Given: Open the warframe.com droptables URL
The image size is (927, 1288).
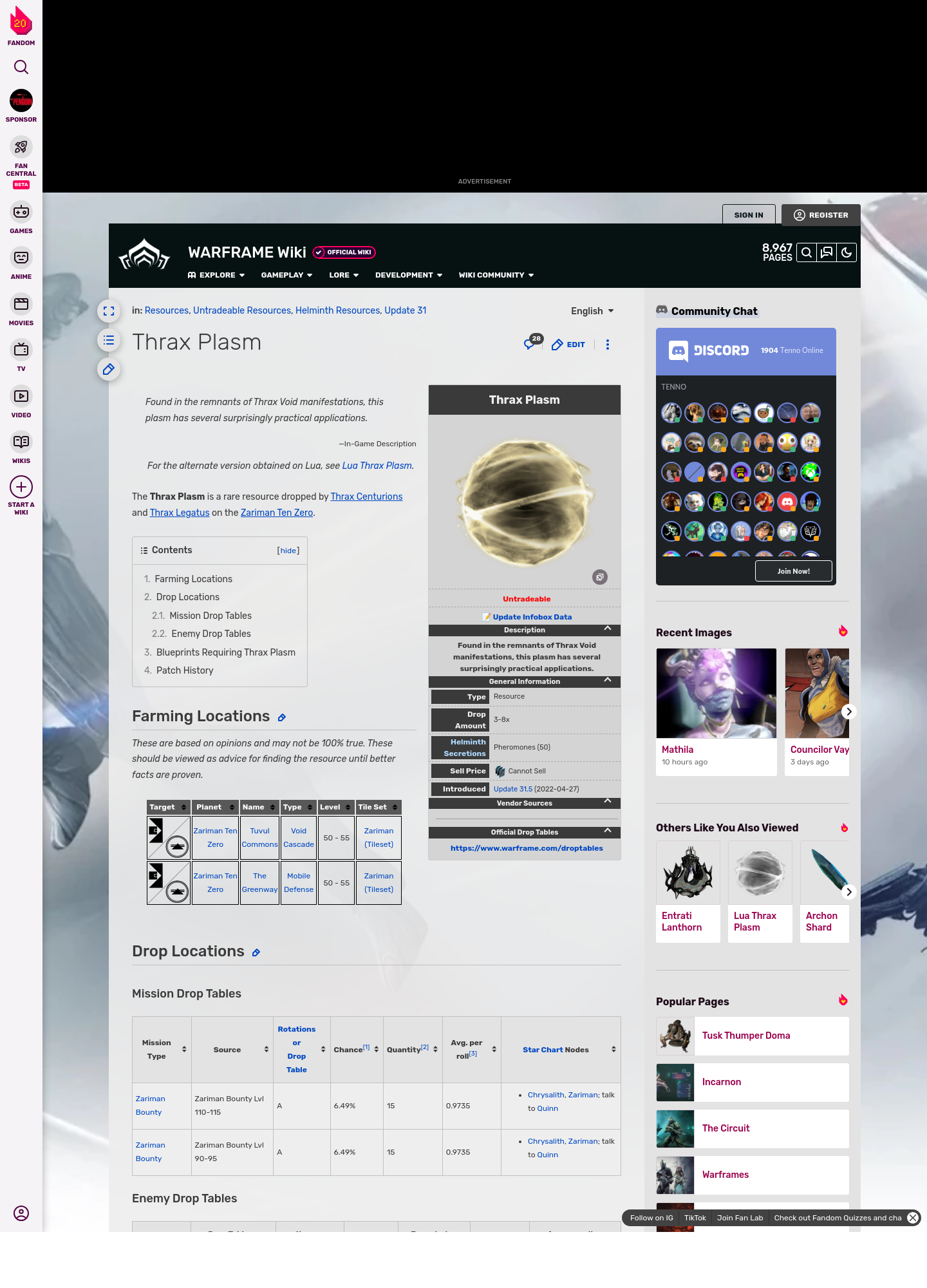Looking at the screenshot, I should click(x=527, y=848).
